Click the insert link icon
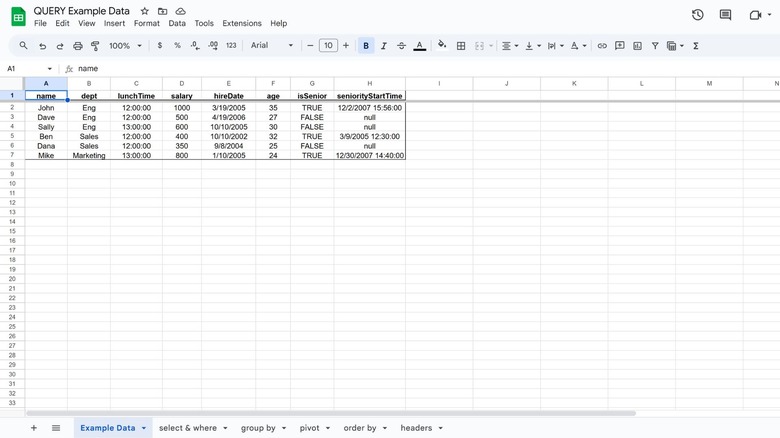780x438 pixels. click(602, 46)
